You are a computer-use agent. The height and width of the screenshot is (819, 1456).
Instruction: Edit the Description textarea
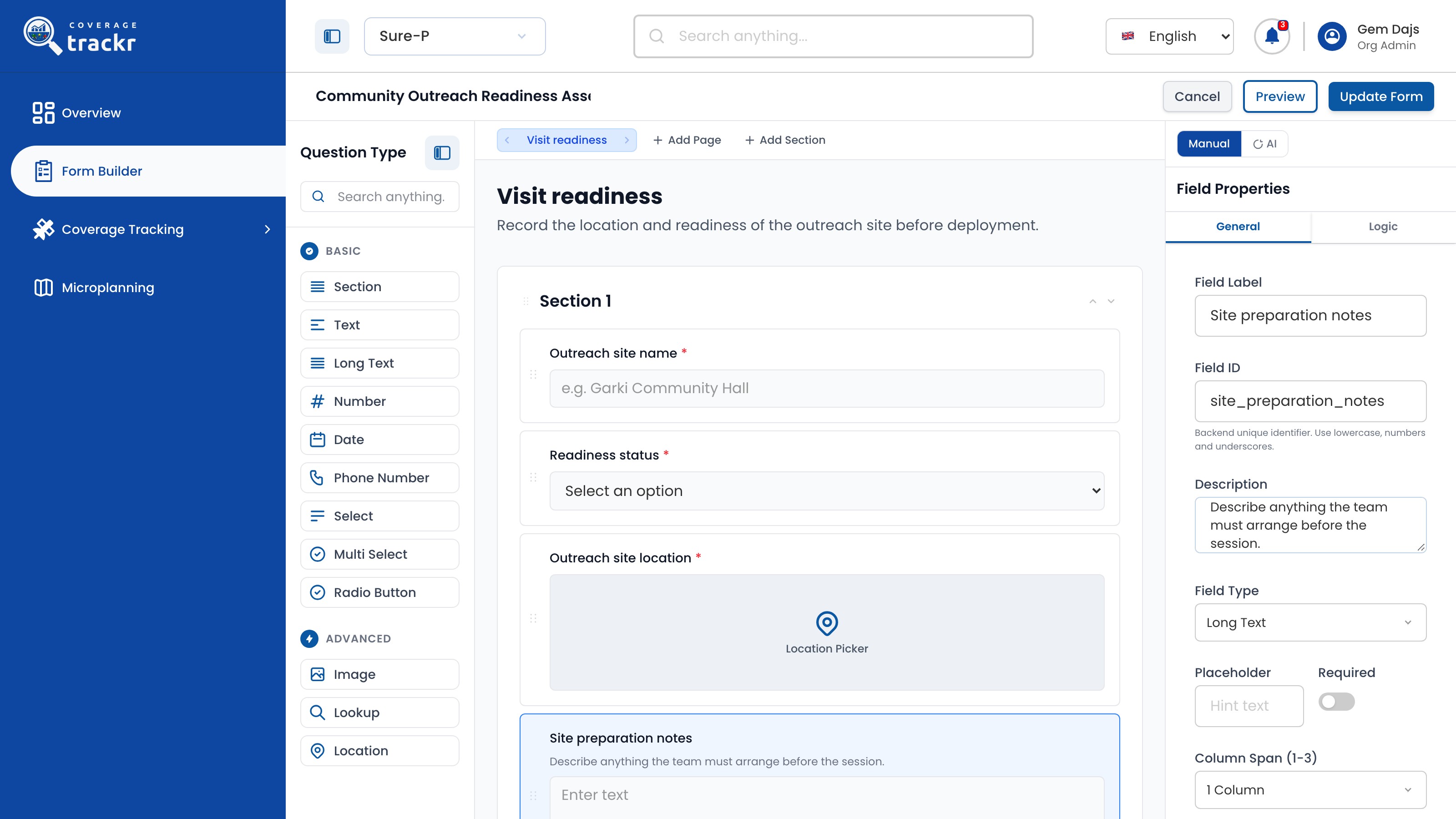[1310, 525]
